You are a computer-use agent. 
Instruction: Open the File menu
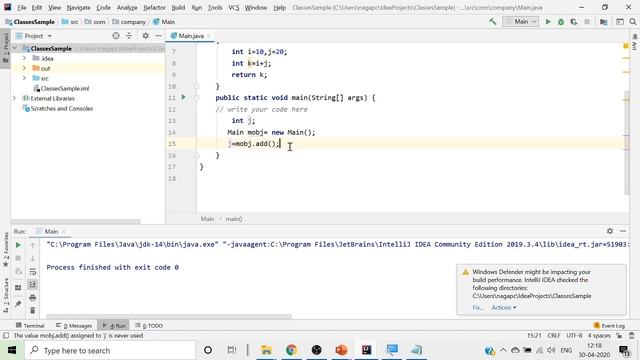tap(22, 7)
